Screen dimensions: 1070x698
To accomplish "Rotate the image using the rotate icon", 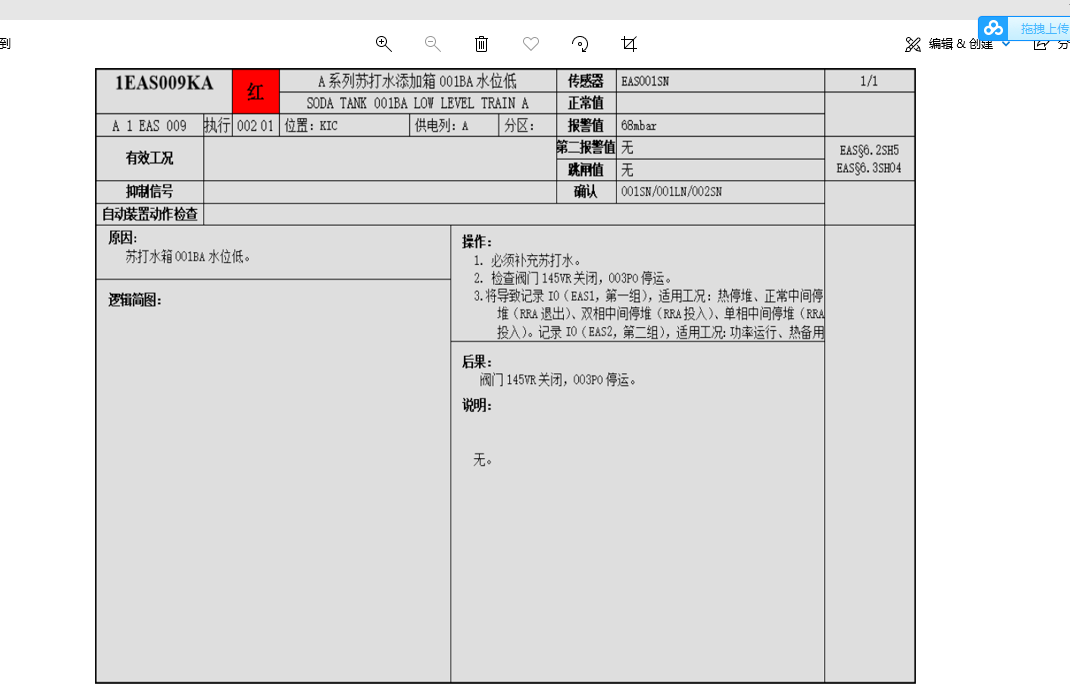I will coord(580,43).
